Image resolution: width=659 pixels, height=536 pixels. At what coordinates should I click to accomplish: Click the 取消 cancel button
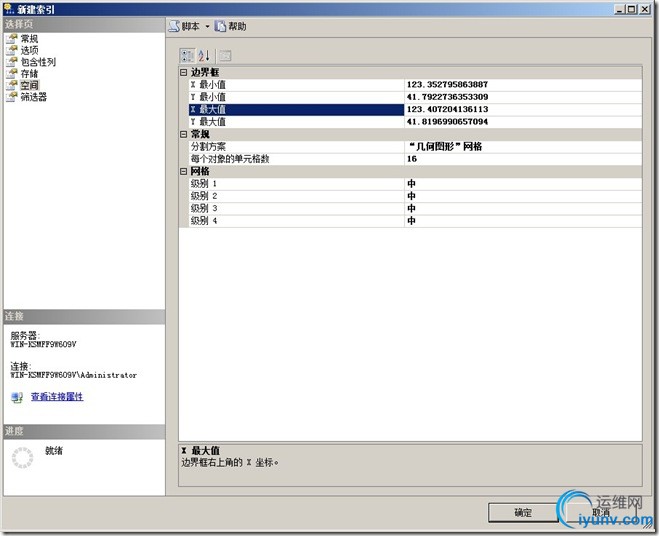pos(601,512)
